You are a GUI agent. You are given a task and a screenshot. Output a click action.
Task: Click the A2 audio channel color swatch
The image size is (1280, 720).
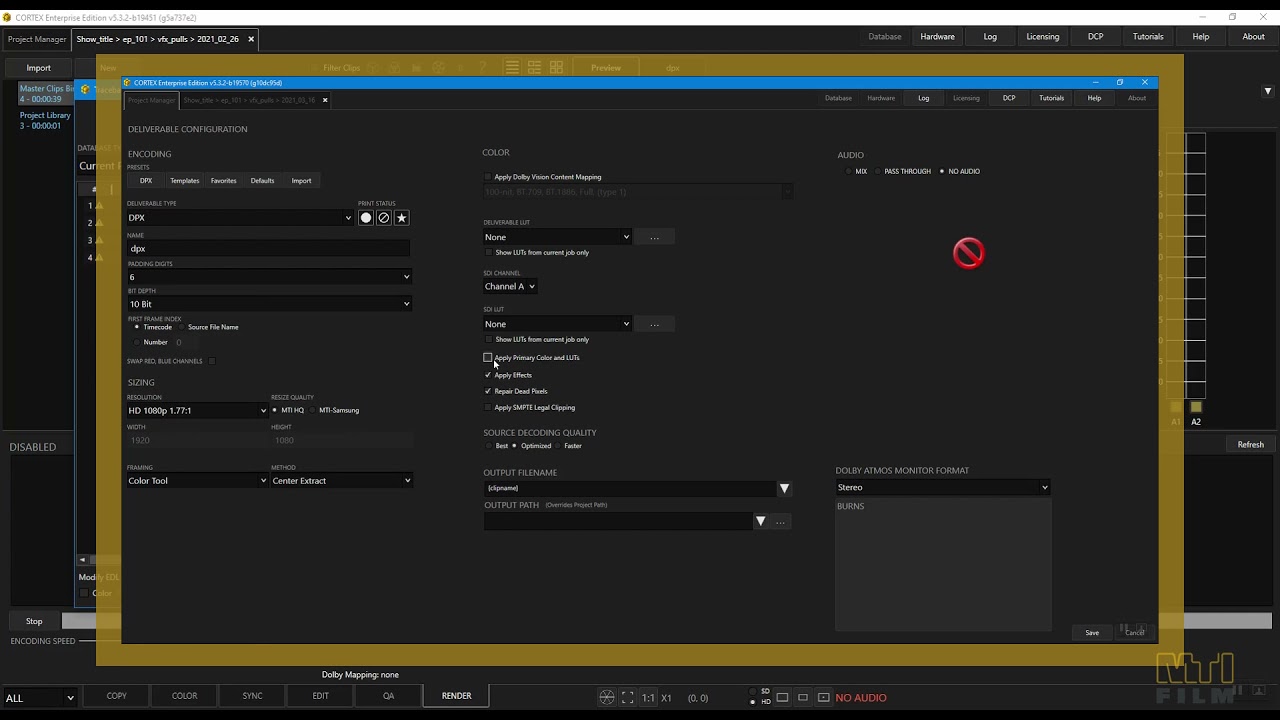[1196, 407]
